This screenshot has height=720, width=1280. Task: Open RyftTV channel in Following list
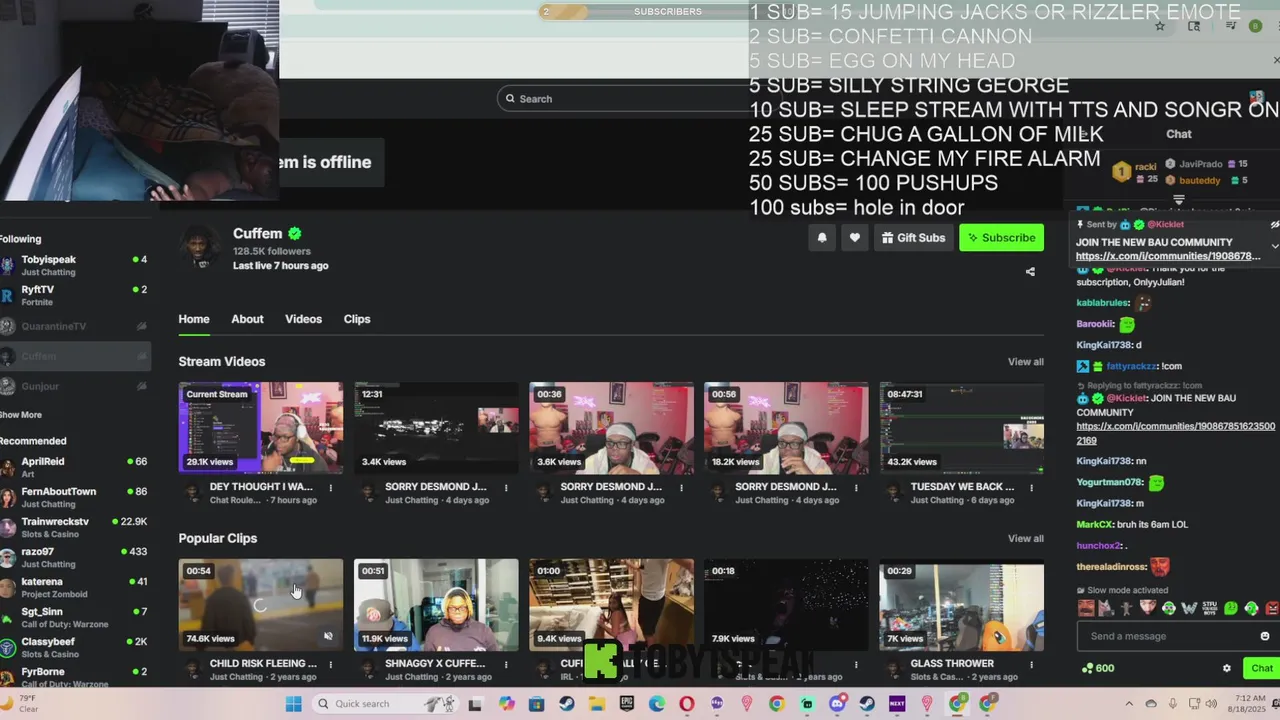75,295
